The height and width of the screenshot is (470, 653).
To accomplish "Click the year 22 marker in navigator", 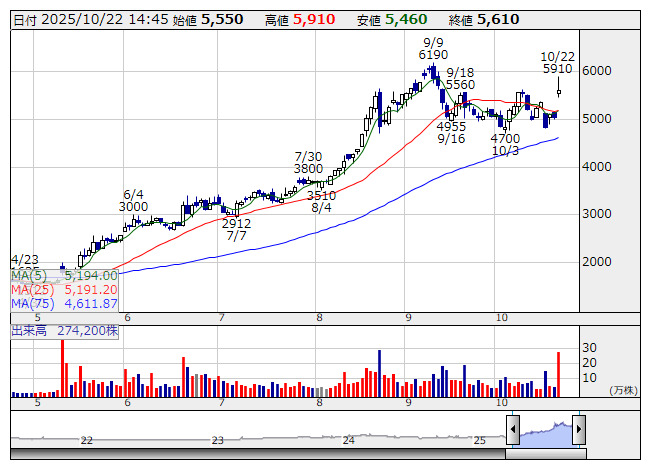I will [x=86, y=440].
